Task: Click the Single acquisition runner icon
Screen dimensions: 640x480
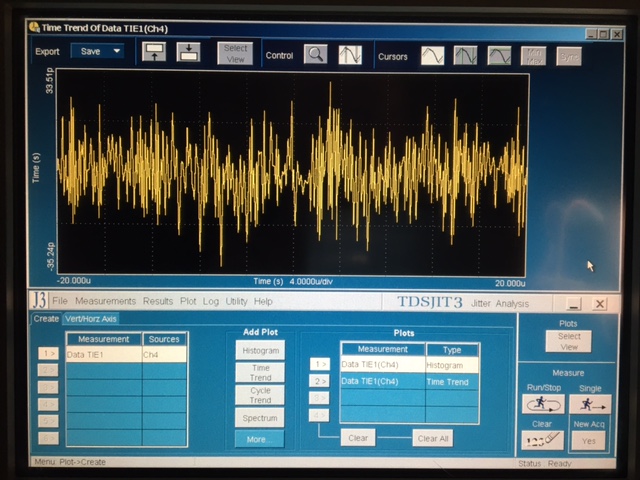Action: click(590, 404)
